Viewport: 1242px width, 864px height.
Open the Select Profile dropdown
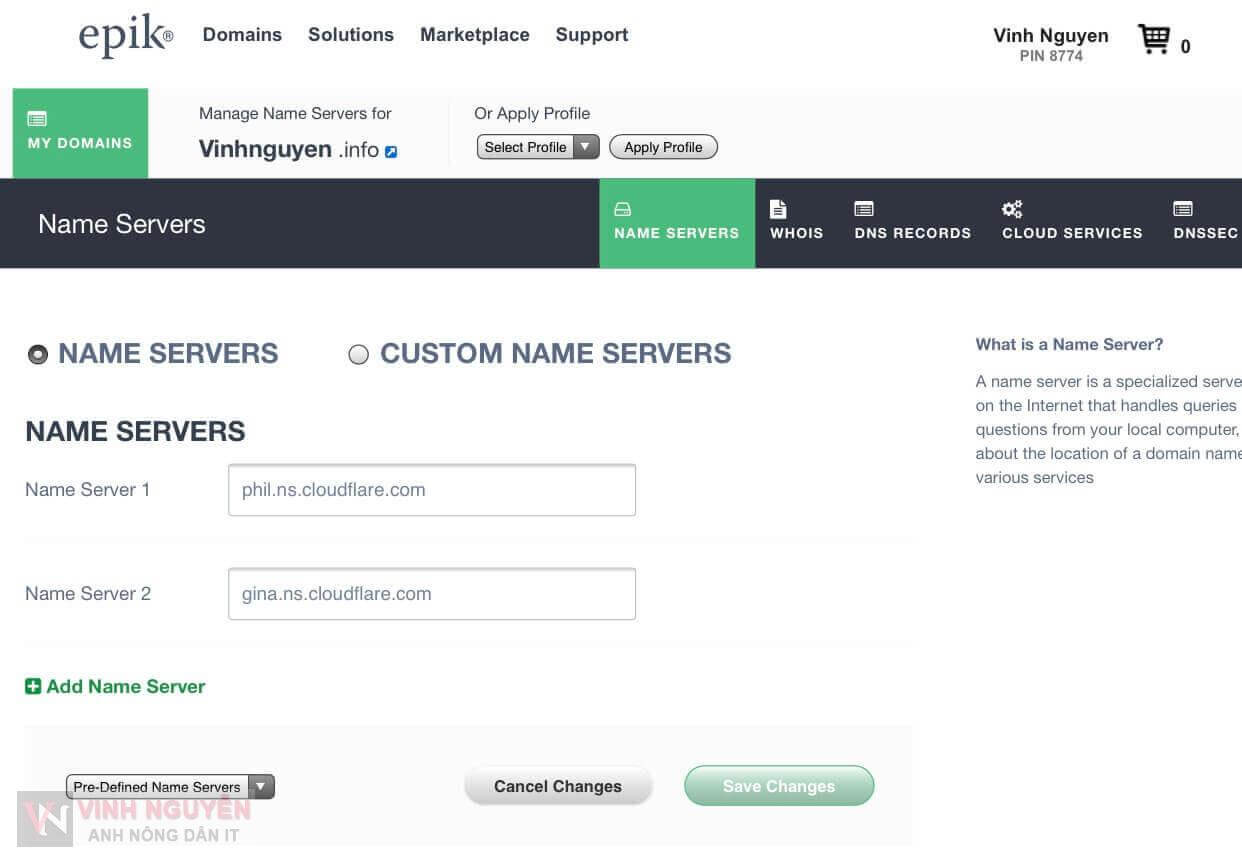click(537, 147)
